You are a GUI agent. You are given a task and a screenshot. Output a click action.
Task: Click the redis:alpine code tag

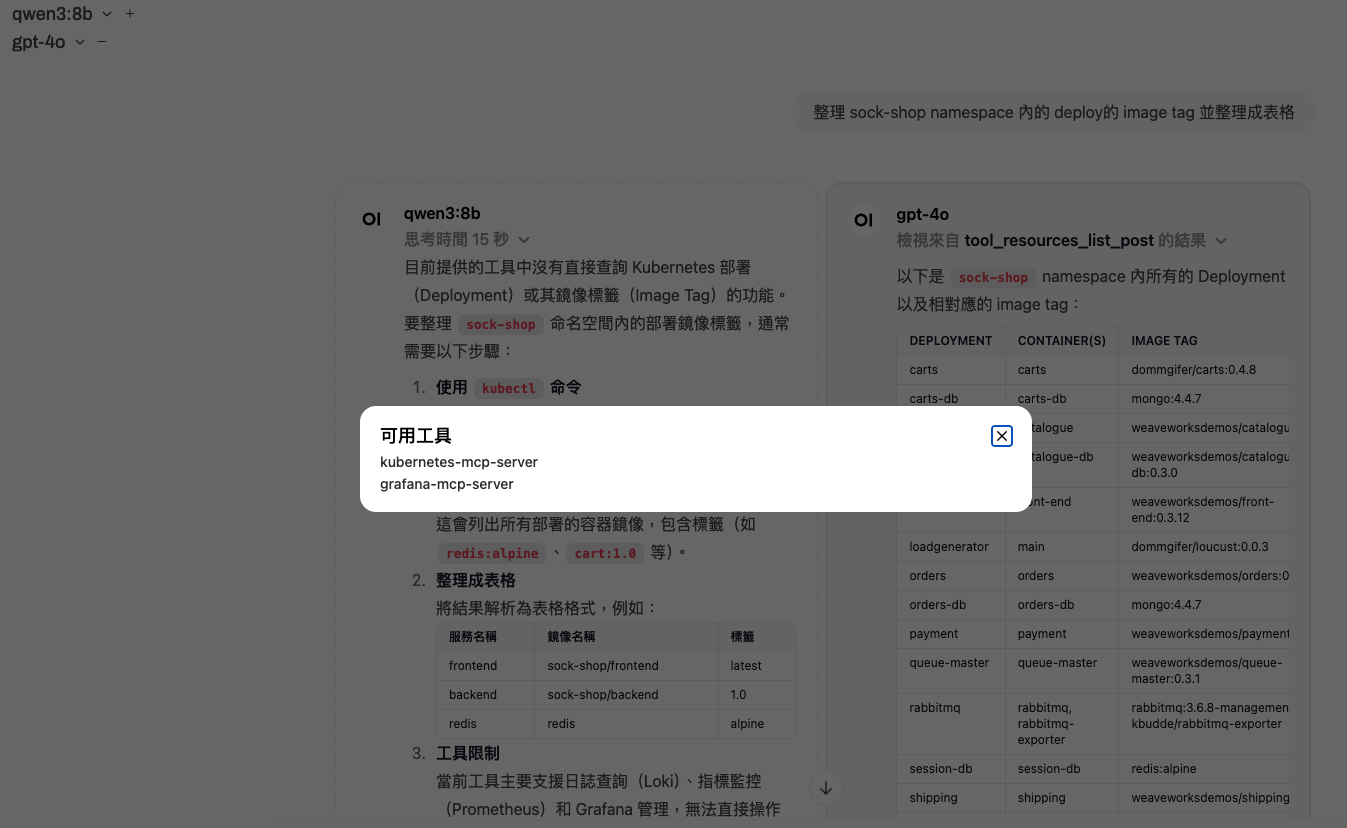[x=491, y=553]
